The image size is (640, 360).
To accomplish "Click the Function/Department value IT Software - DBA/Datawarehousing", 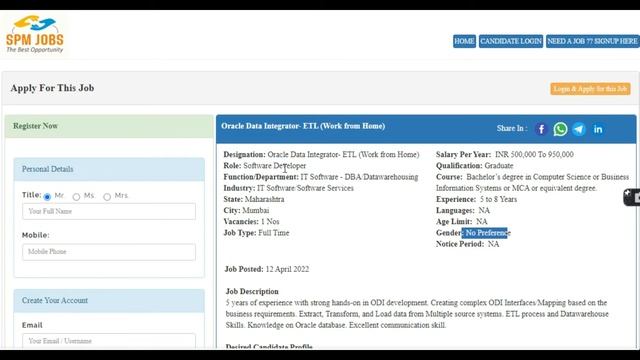I will click(360, 177).
